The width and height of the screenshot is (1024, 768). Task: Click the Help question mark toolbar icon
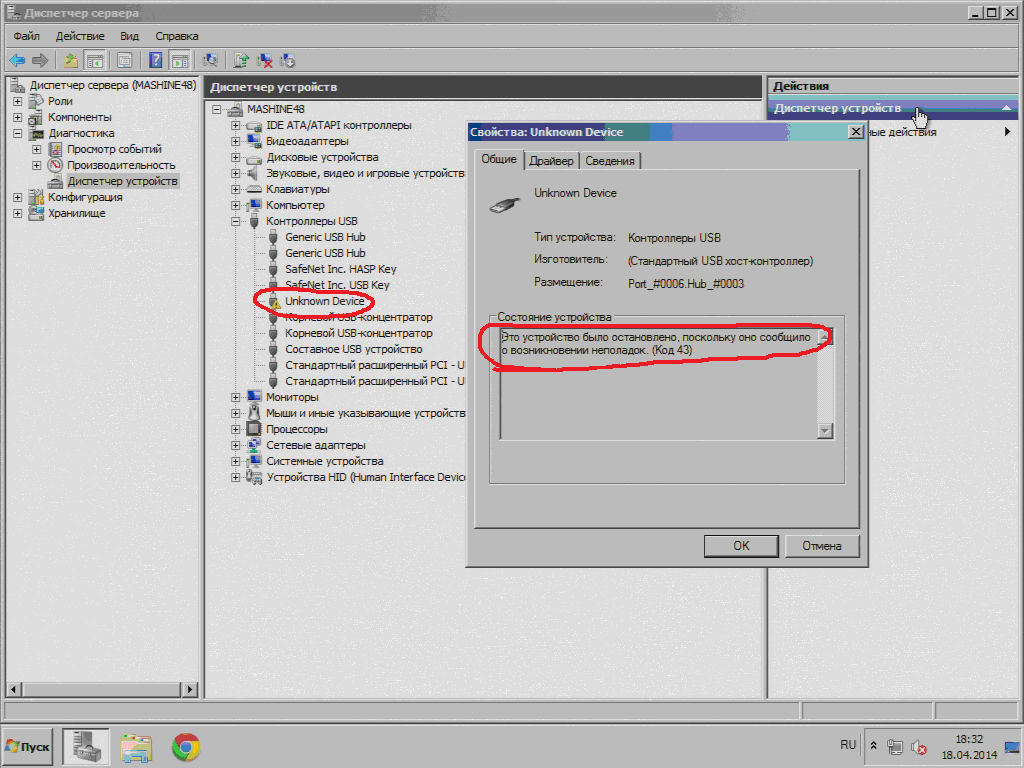[x=156, y=60]
